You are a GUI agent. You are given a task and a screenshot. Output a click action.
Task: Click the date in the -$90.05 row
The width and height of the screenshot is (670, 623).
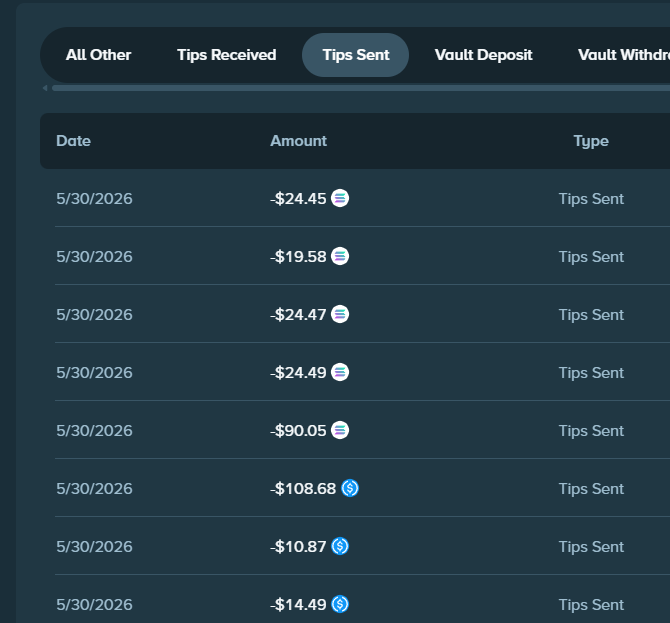click(x=94, y=431)
